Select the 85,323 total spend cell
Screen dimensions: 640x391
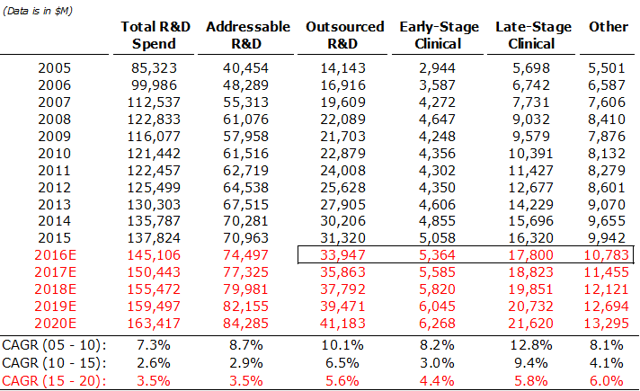[x=154, y=68]
